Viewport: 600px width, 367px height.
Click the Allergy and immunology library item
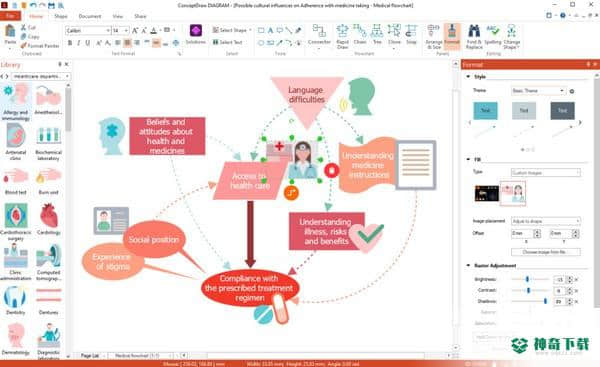point(16,103)
